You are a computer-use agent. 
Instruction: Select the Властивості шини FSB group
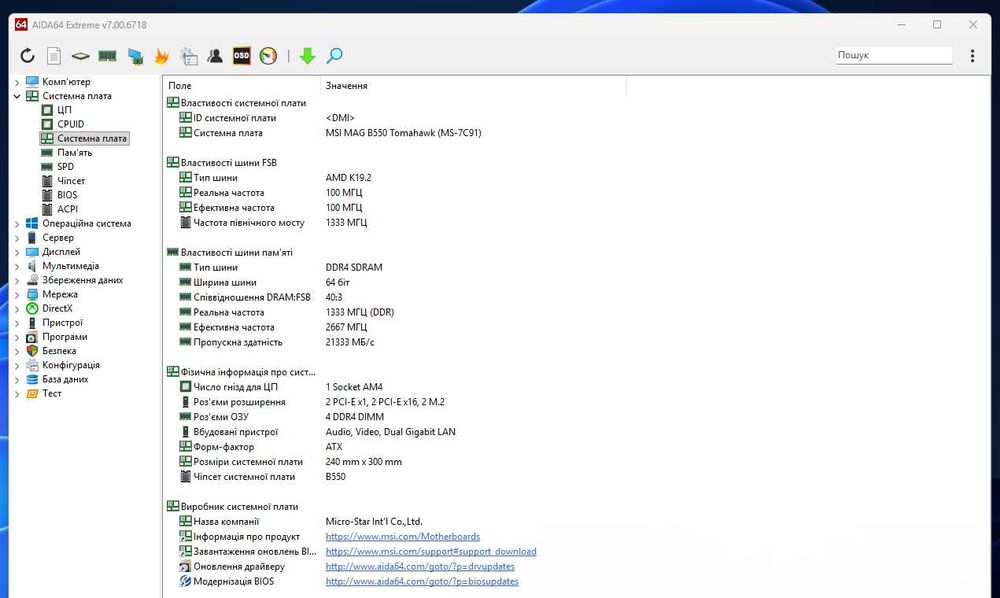(228, 163)
